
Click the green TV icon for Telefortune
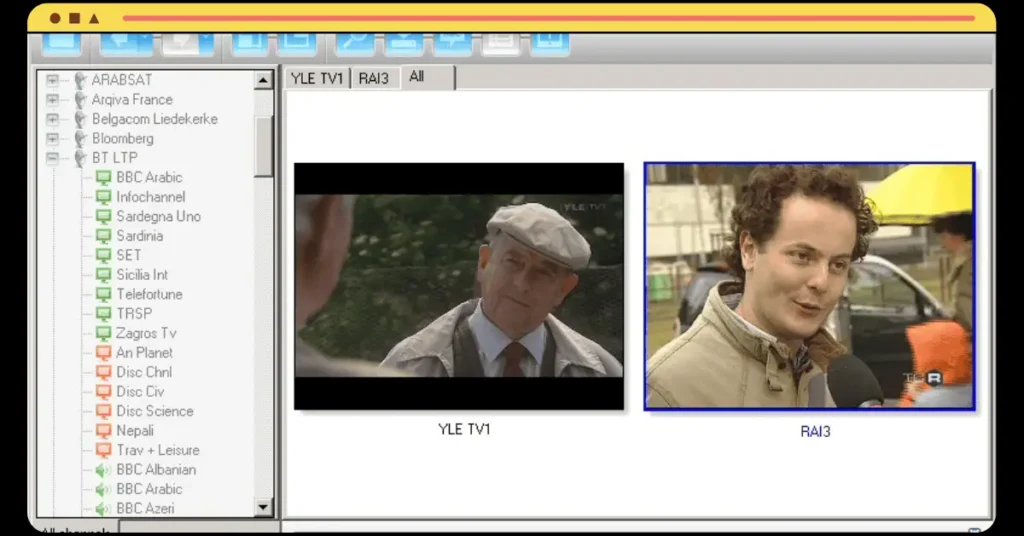[x=103, y=294]
